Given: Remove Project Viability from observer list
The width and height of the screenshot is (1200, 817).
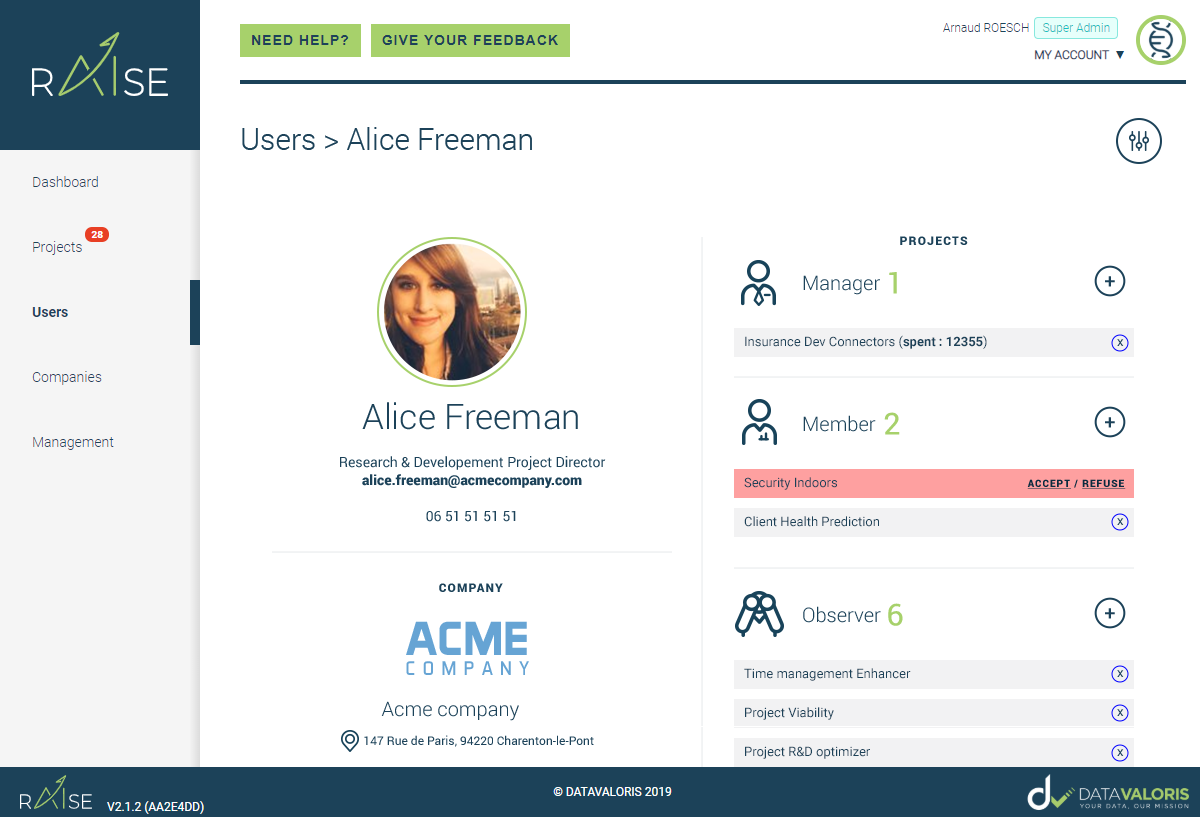Looking at the screenshot, I should tap(1120, 713).
